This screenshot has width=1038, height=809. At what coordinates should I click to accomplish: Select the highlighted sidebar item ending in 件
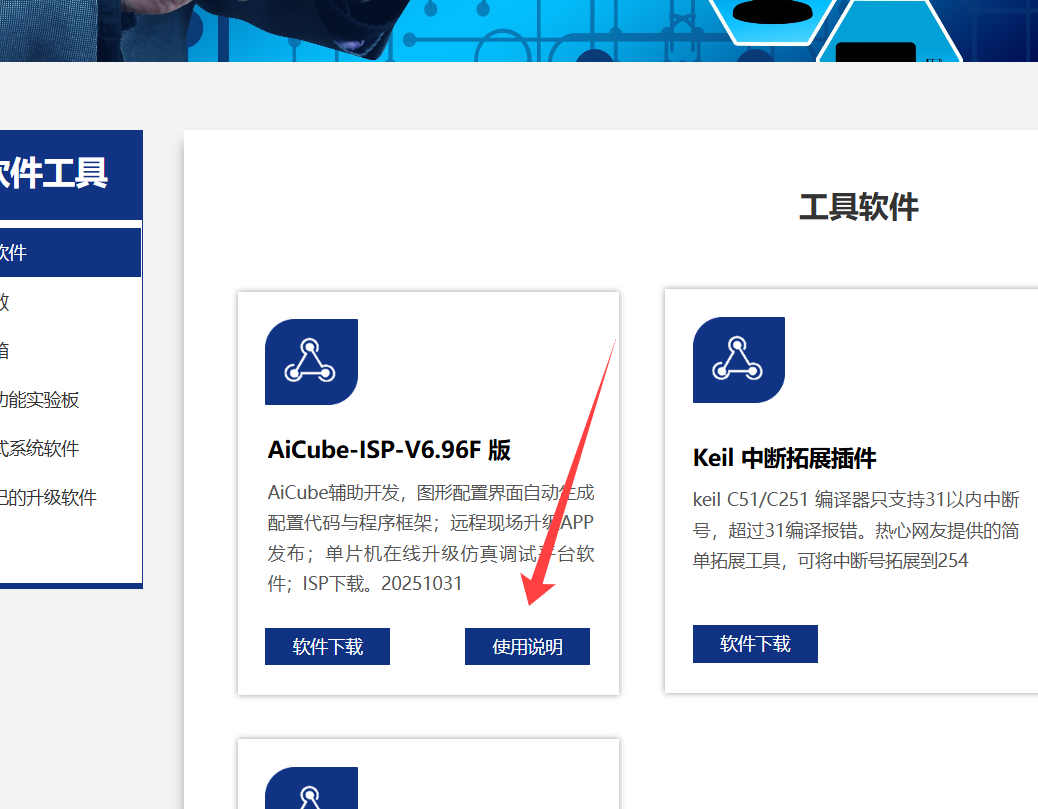click(60, 253)
